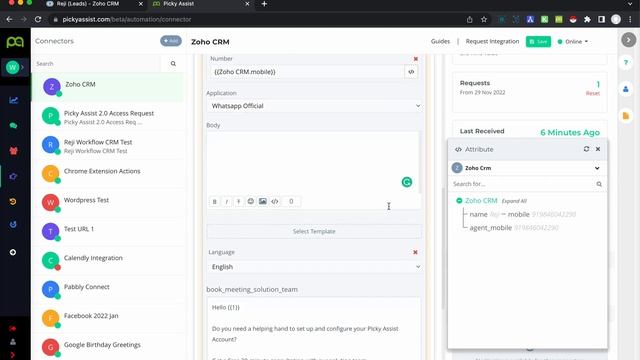Open the Calendly Integration connector
Screen dimensions: 640x360
point(109,261)
